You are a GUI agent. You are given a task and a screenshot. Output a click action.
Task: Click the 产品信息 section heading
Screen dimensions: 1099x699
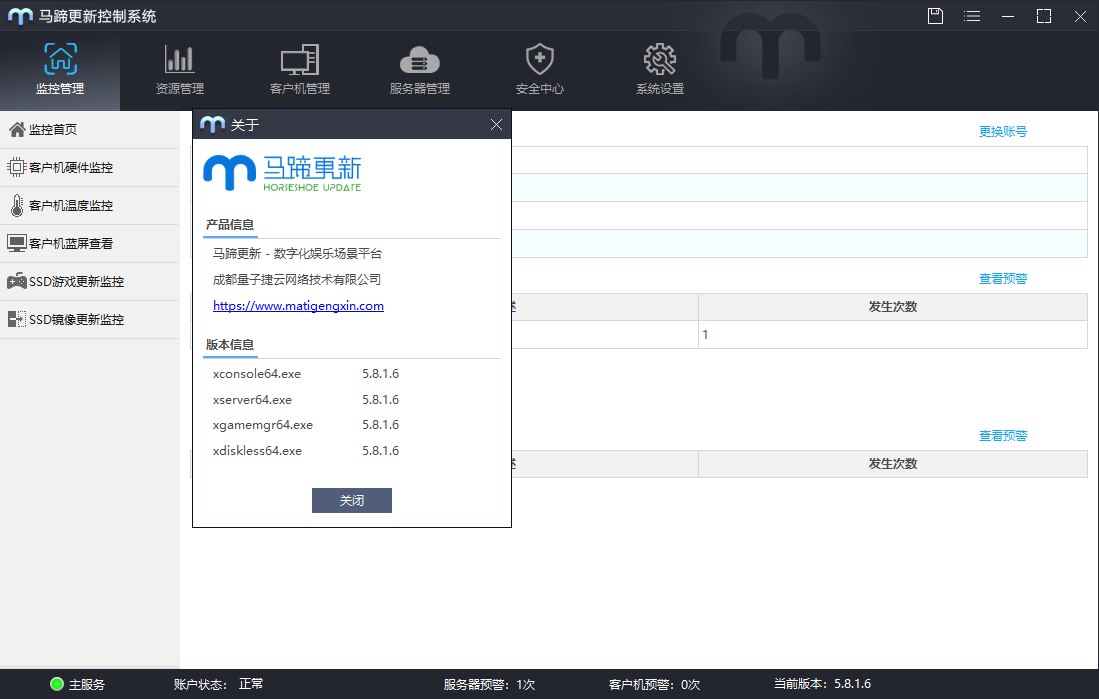coord(230,224)
